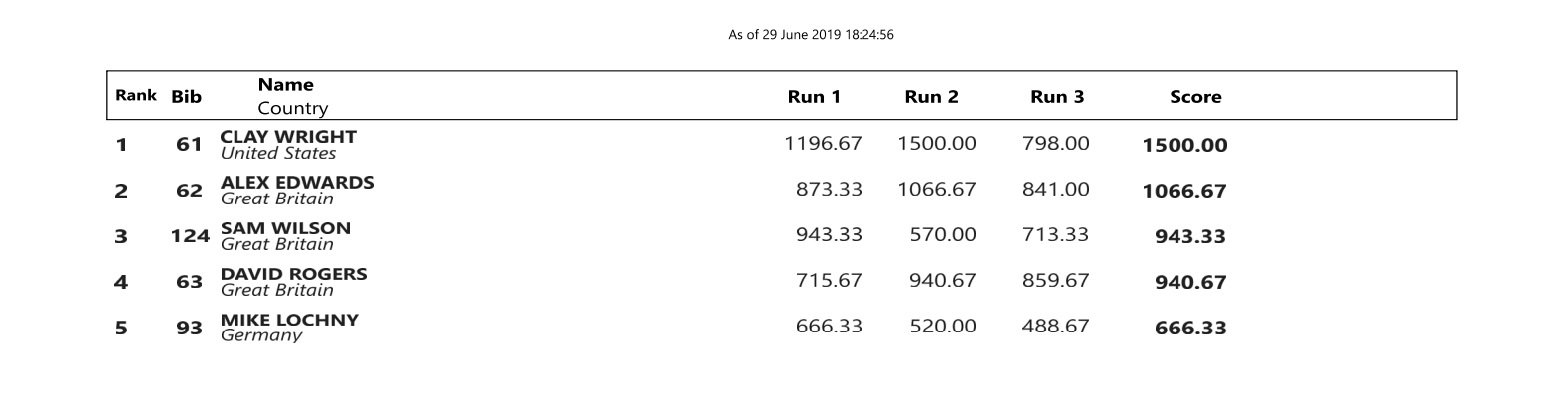Click the Run 1 column header

tap(814, 97)
